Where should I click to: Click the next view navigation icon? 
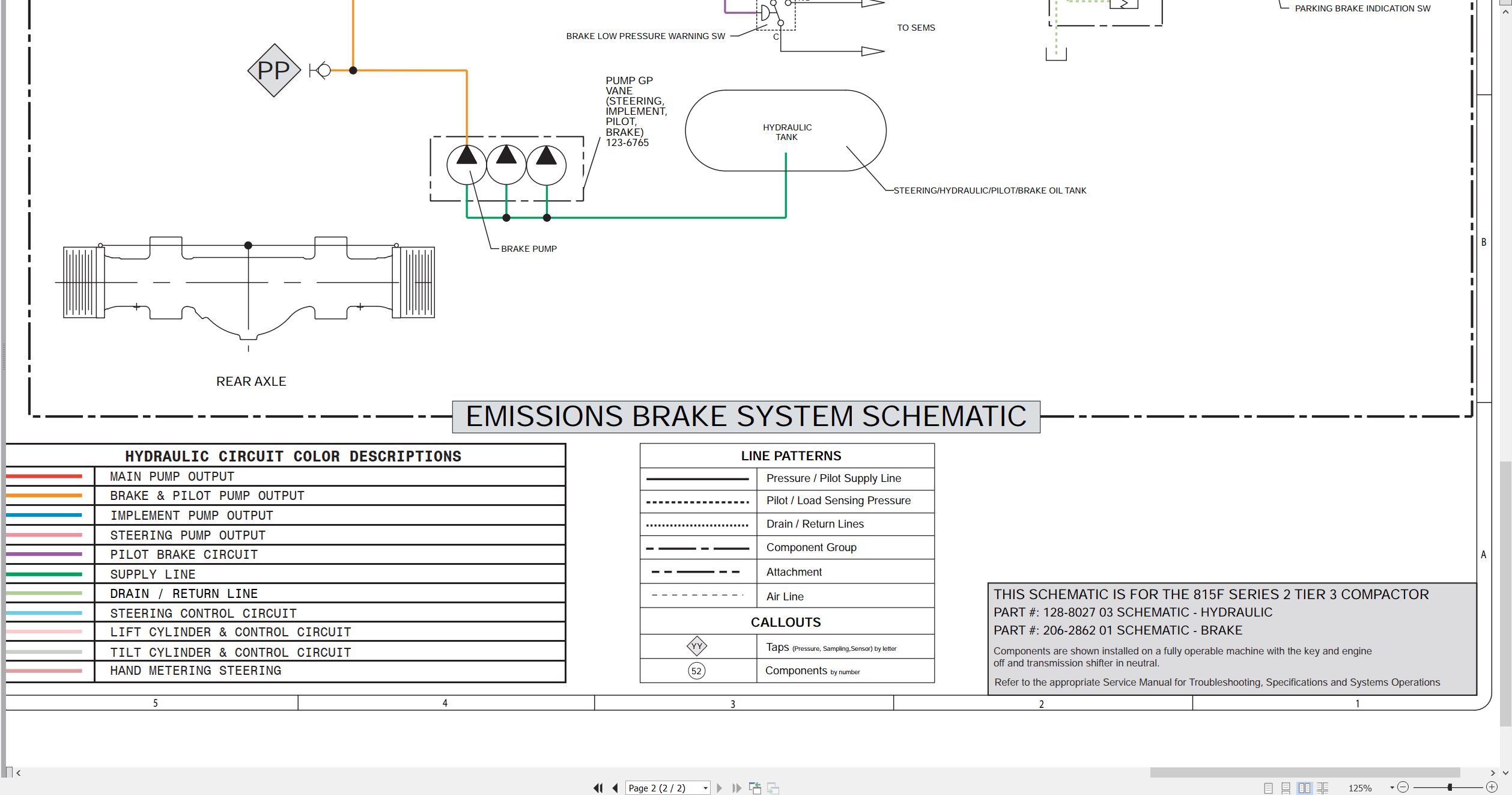pyautogui.click(x=773, y=788)
